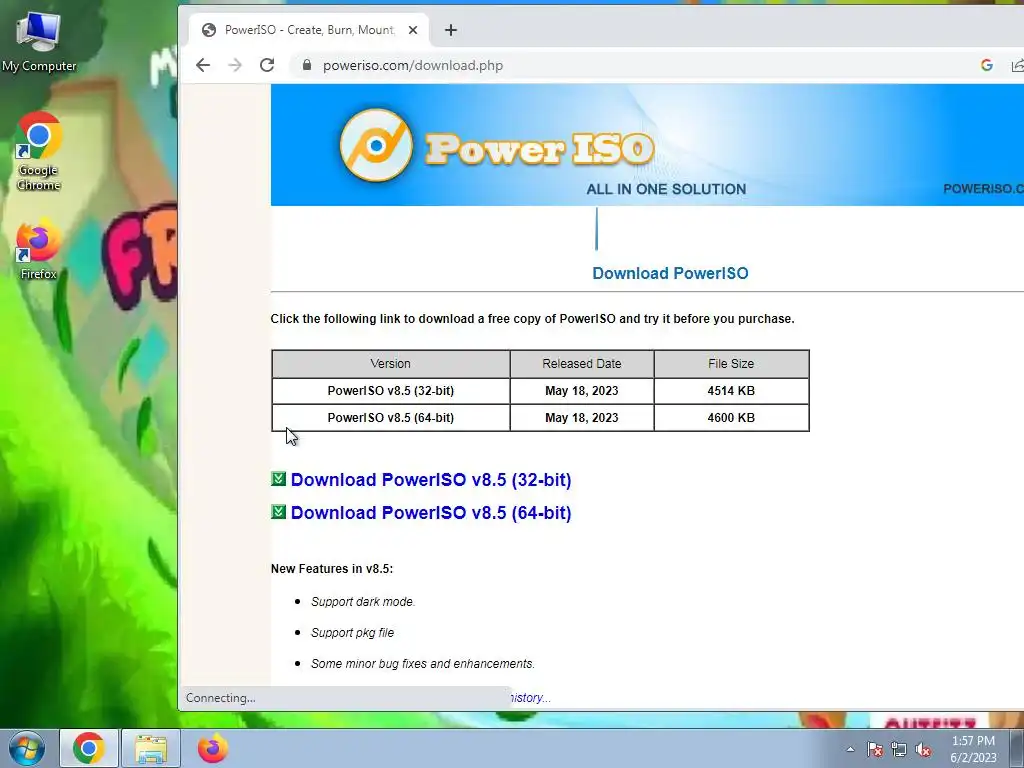
Task: Click Some minor bug fixes and enhancements text
Action: click(x=423, y=664)
